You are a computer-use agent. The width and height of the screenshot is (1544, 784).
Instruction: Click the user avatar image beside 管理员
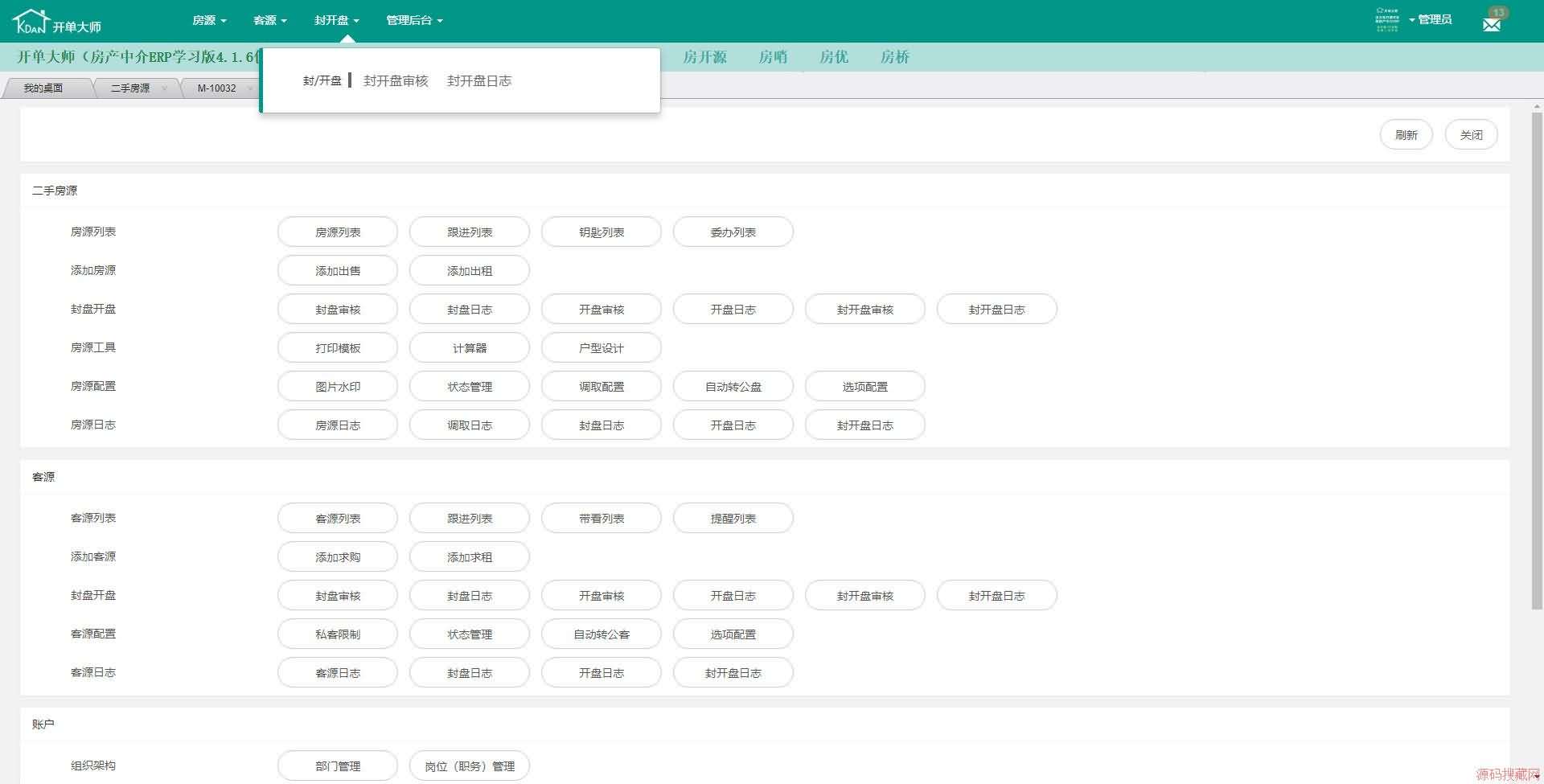(1387, 20)
